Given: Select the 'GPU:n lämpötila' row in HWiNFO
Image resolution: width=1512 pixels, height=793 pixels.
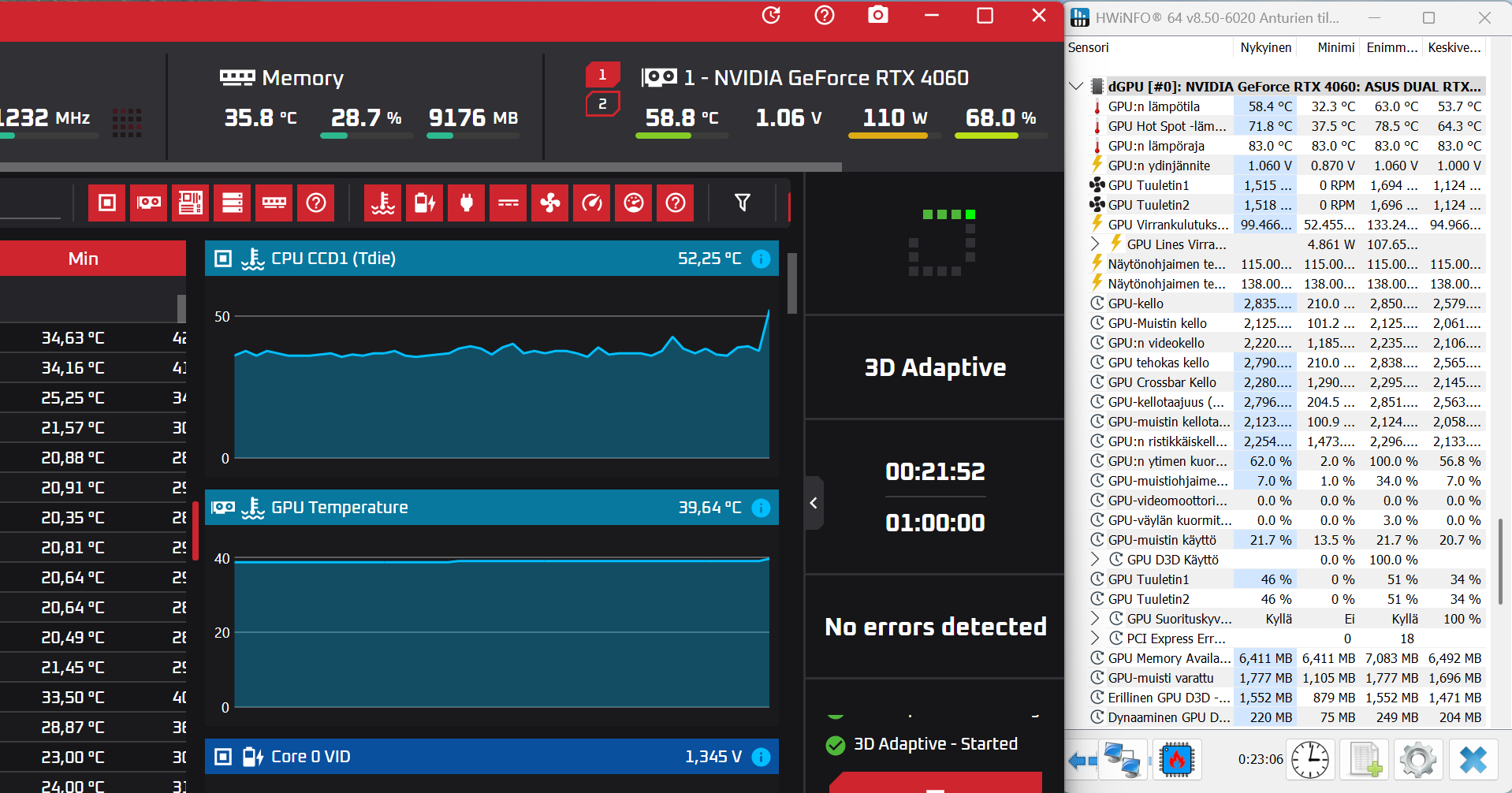Looking at the screenshot, I should [1287, 106].
